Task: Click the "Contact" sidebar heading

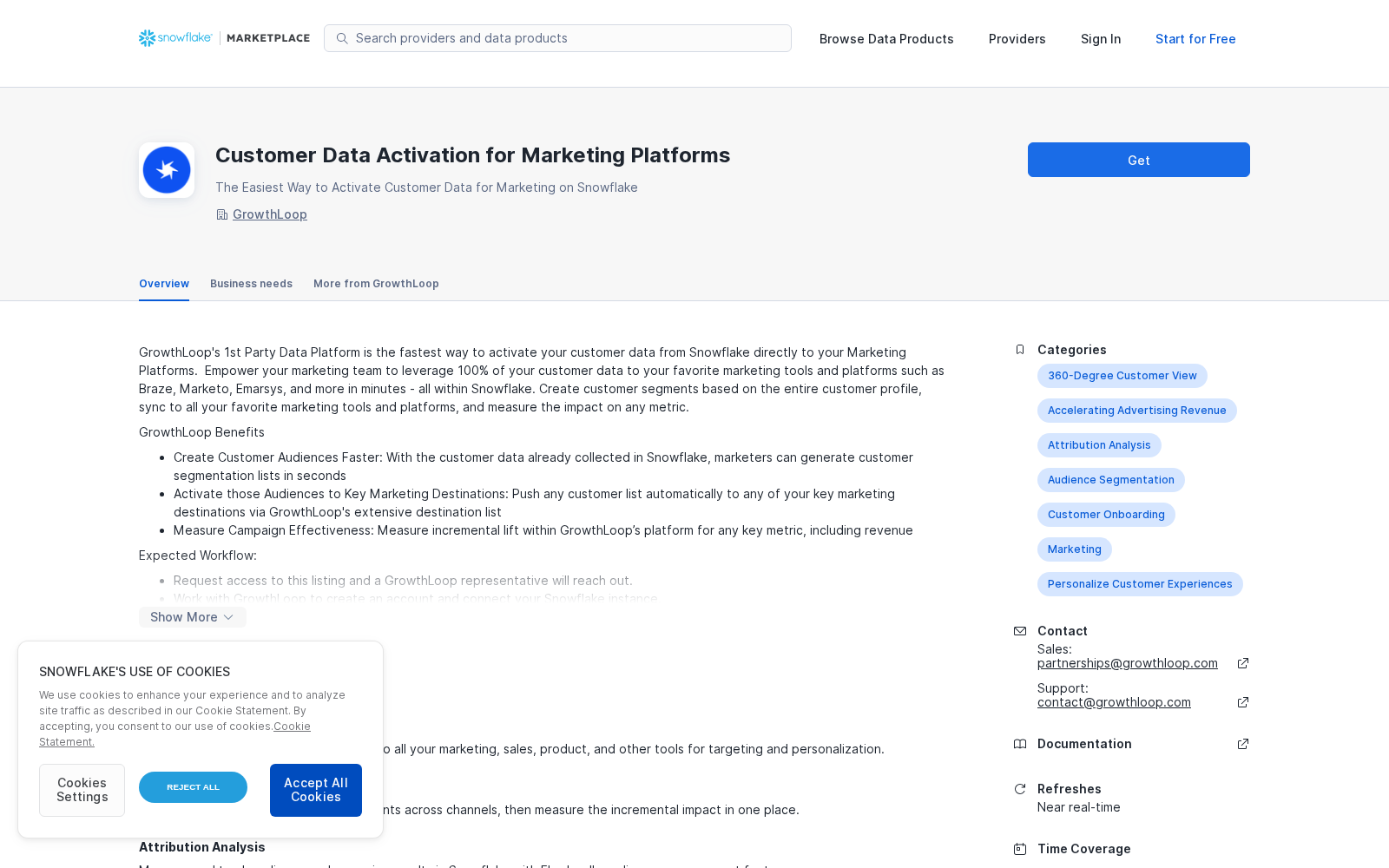Action: pyautogui.click(x=1063, y=631)
